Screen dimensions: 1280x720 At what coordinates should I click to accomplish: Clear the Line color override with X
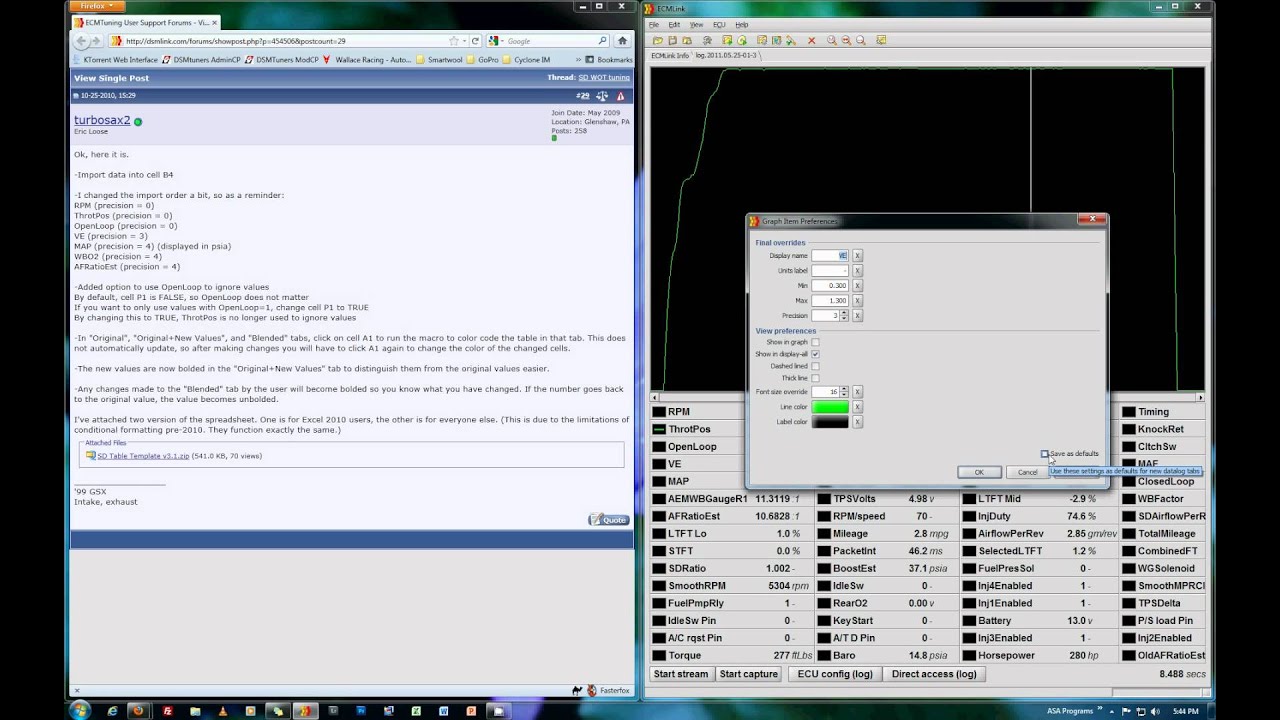point(857,407)
